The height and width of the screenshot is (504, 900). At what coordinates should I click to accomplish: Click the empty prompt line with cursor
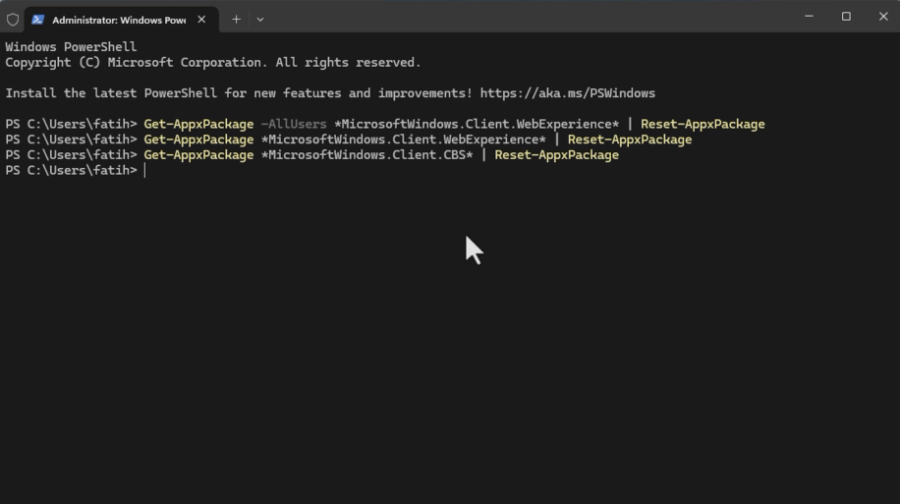pos(76,170)
